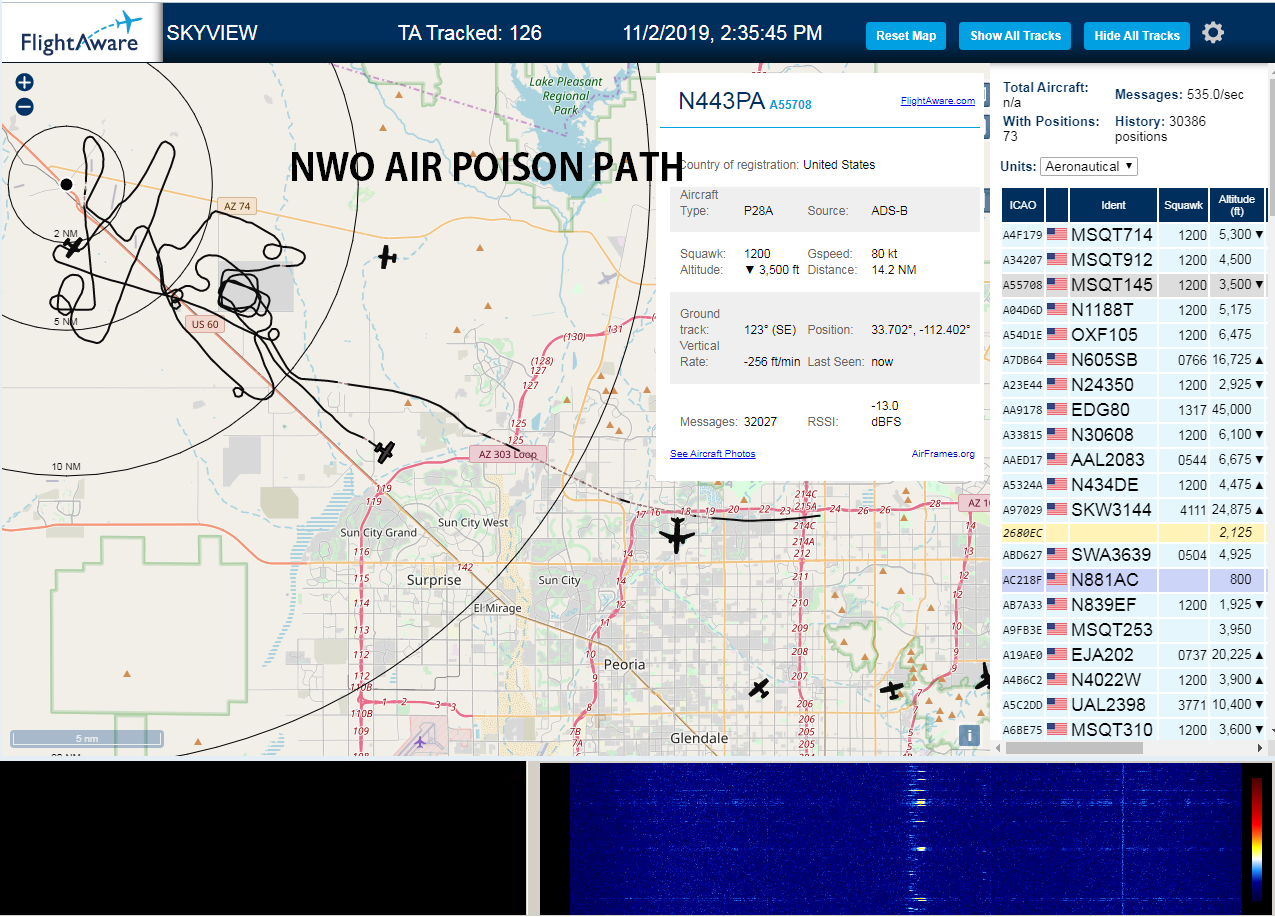The height and width of the screenshot is (917, 1275).
Task: Select the MSQT714 aircraft row
Action: (1134, 235)
